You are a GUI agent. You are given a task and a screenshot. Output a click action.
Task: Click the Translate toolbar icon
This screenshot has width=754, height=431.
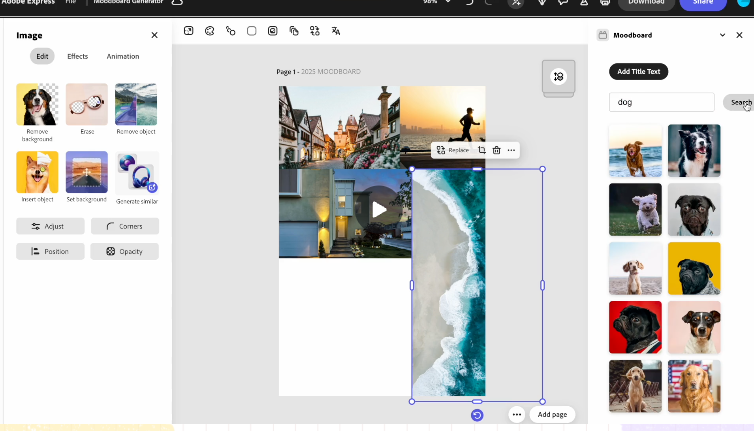coord(336,31)
